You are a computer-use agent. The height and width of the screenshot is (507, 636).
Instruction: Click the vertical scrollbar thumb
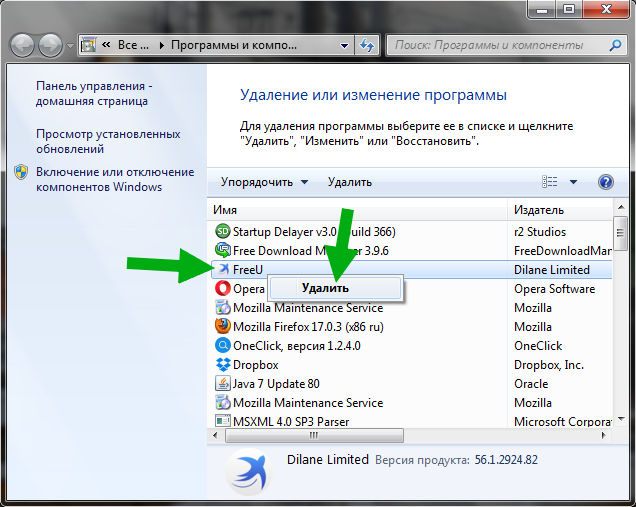tap(620, 234)
